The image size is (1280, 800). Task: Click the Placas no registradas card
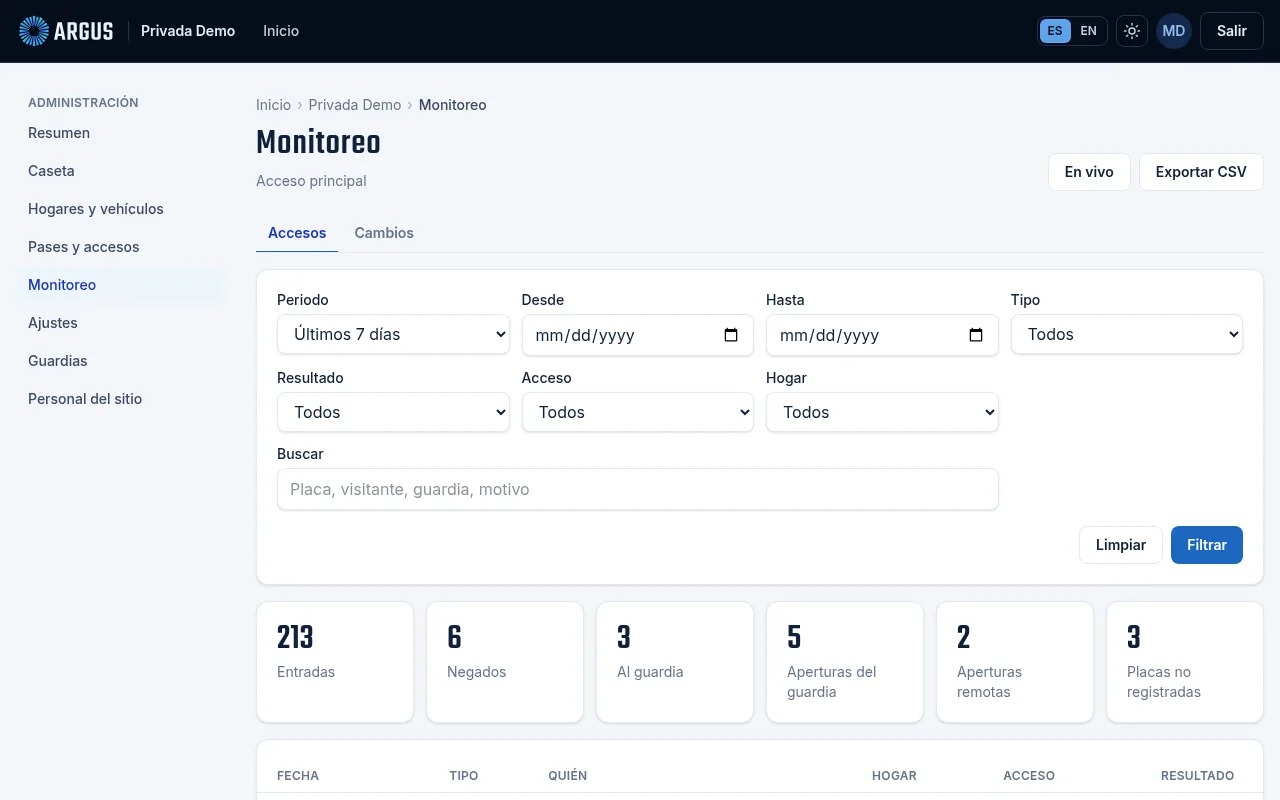pos(1185,662)
